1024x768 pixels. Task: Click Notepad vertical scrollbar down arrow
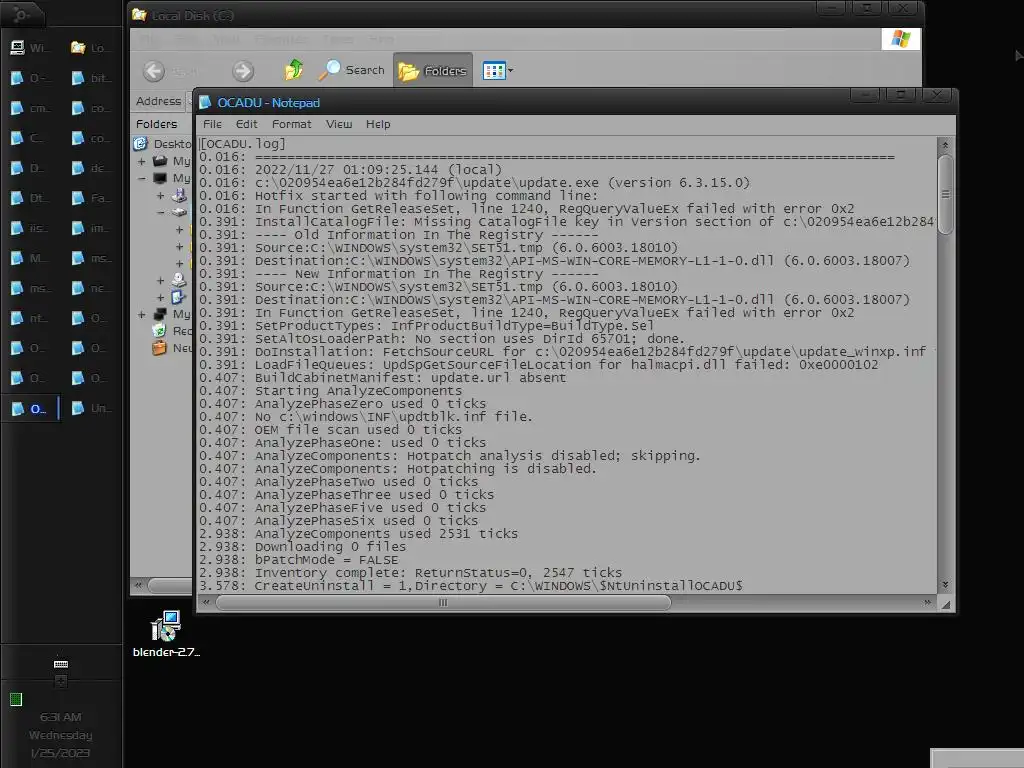pos(944,584)
